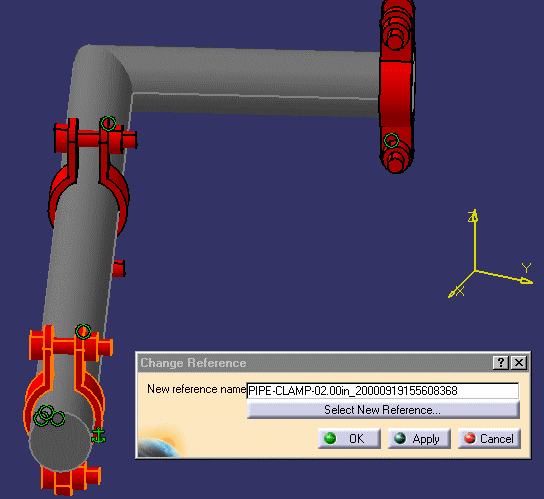Select green connector circle on right flange
The width and height of the screenshot is (544, 499).
[x=391, y=141]
